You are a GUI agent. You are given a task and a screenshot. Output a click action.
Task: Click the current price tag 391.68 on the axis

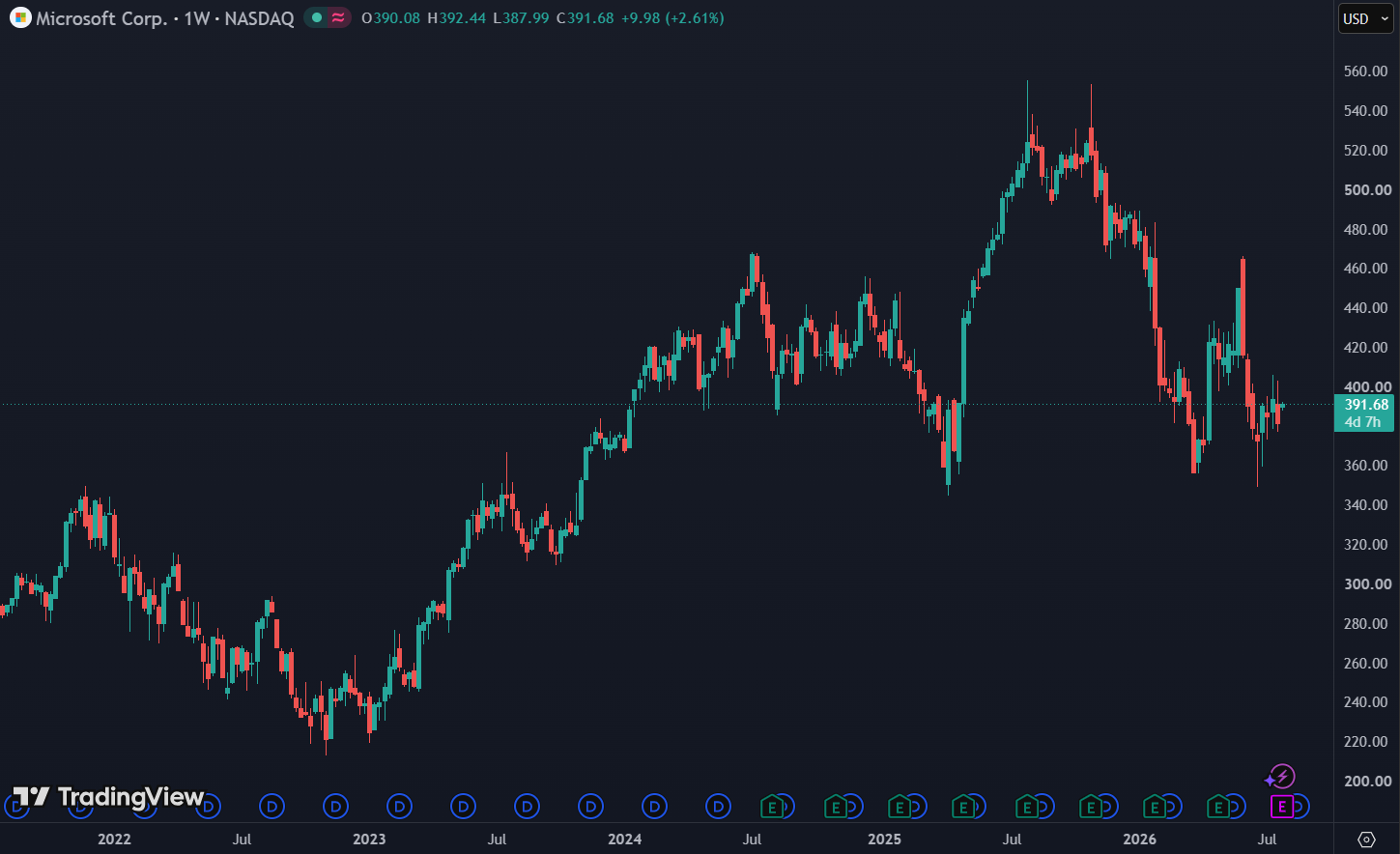[1366, 405]
